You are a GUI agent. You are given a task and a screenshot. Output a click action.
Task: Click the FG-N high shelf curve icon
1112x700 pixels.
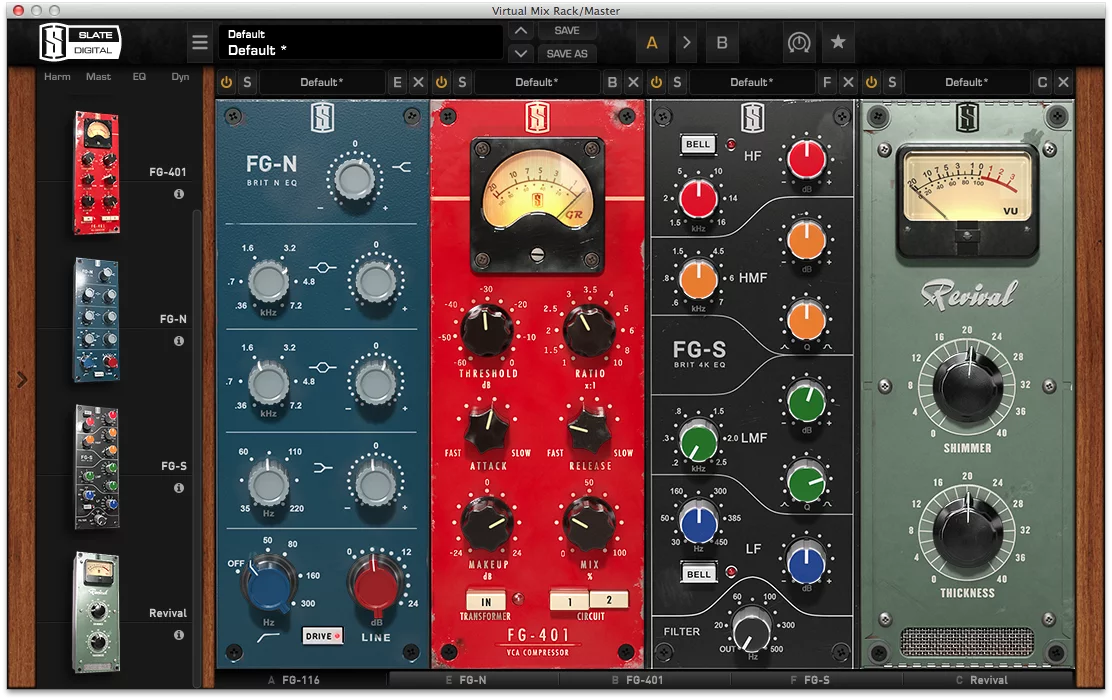[402, 167]
